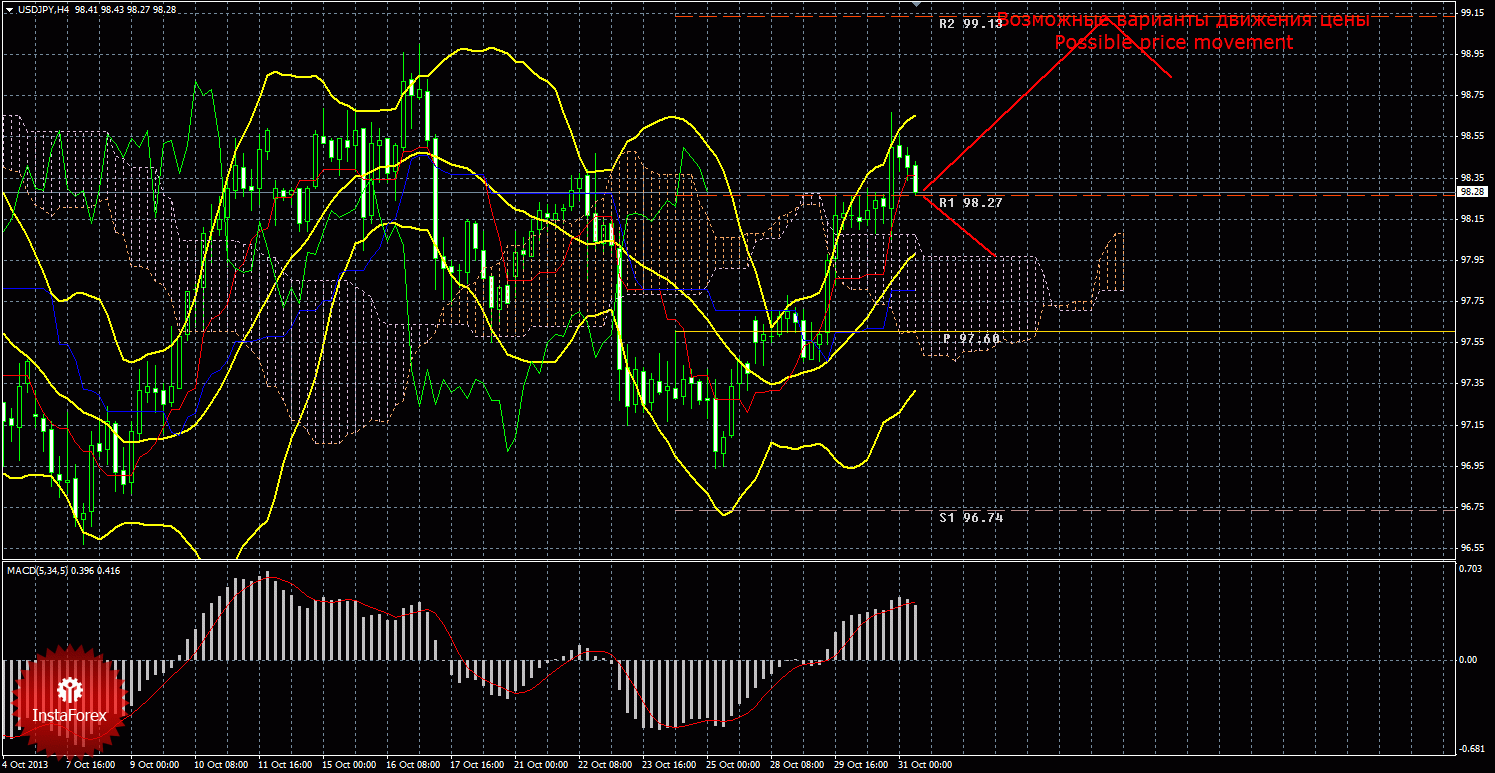
Task: Click the current price tag 98.28
Action: (1470, 191)
